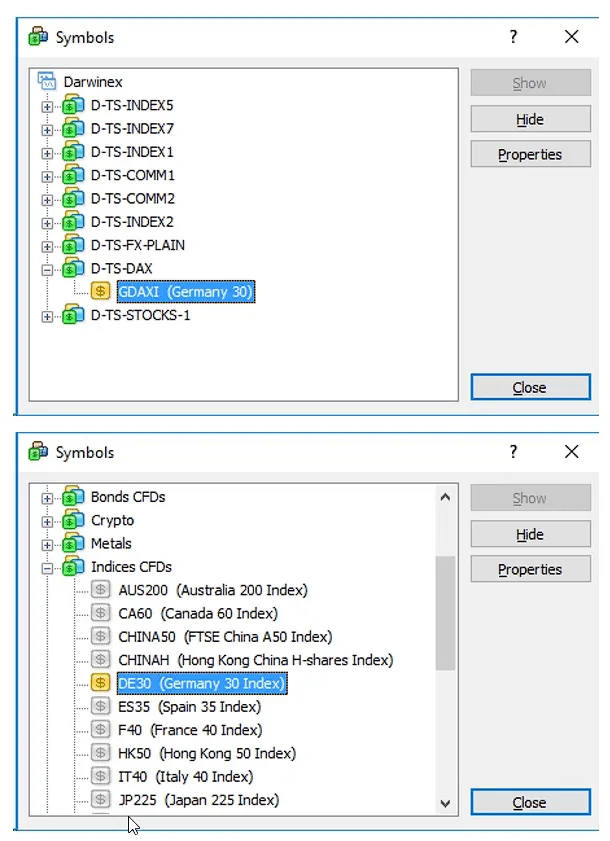Image resolution: width=610 pixels, height=841 pixels.
Task: Click the grey F40 symbol icon
Action: [x=100, y=730]
